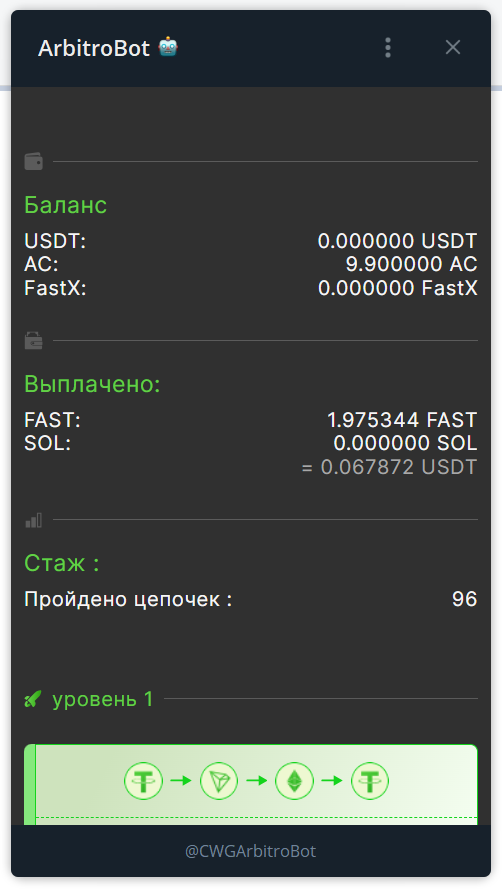Click the уровень 1 label

[x=103, y=699]
